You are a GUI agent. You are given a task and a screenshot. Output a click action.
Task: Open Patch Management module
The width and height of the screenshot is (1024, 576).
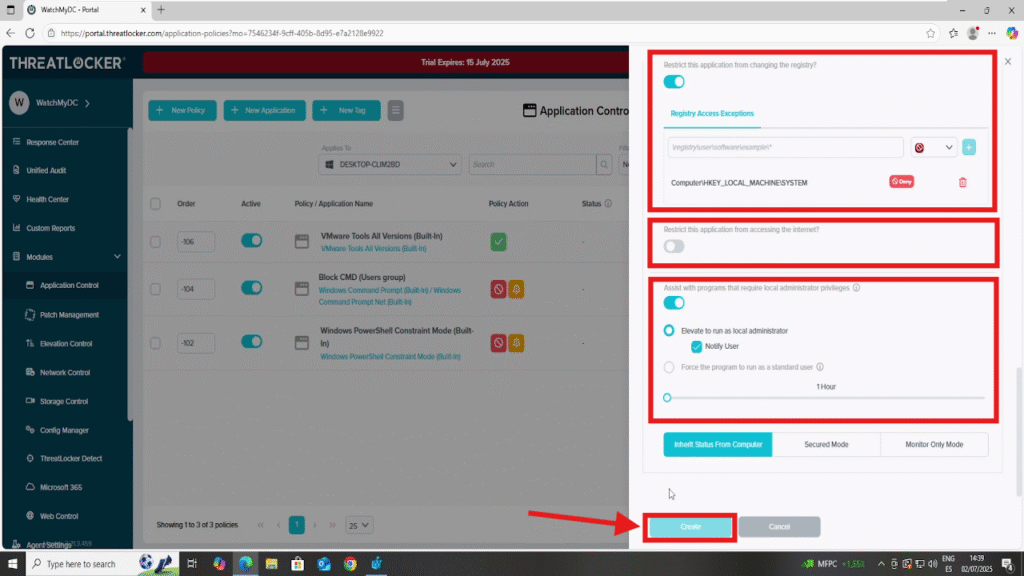pyautogui.click(x=69, y=315)
